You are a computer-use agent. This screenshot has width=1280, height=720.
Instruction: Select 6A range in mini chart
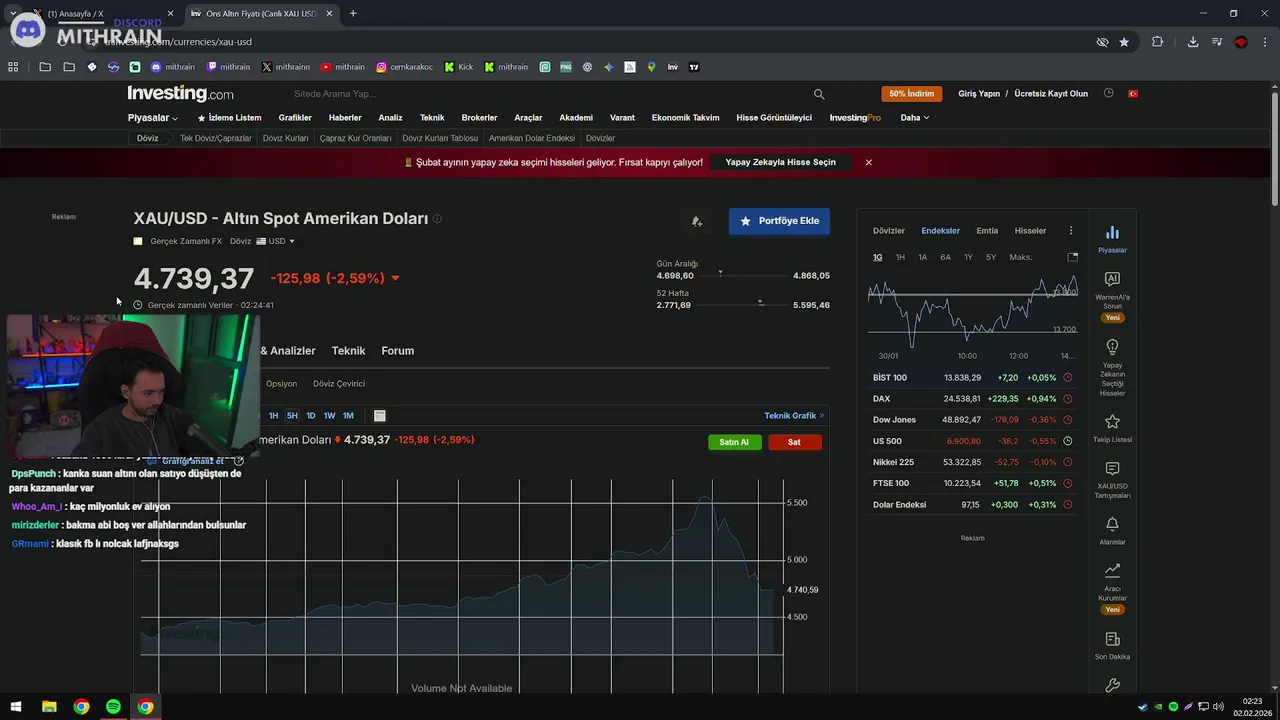pyautogui.click(x=945, y=257)
